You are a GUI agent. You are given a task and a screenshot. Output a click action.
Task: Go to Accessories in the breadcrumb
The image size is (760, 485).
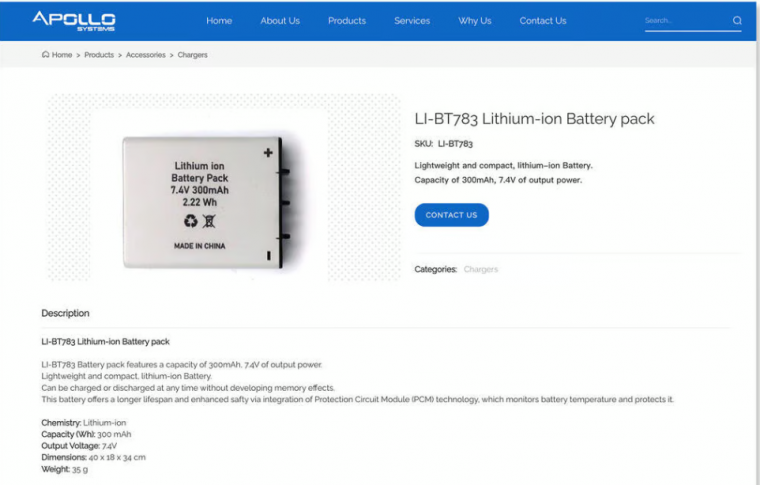click(145, 55)
